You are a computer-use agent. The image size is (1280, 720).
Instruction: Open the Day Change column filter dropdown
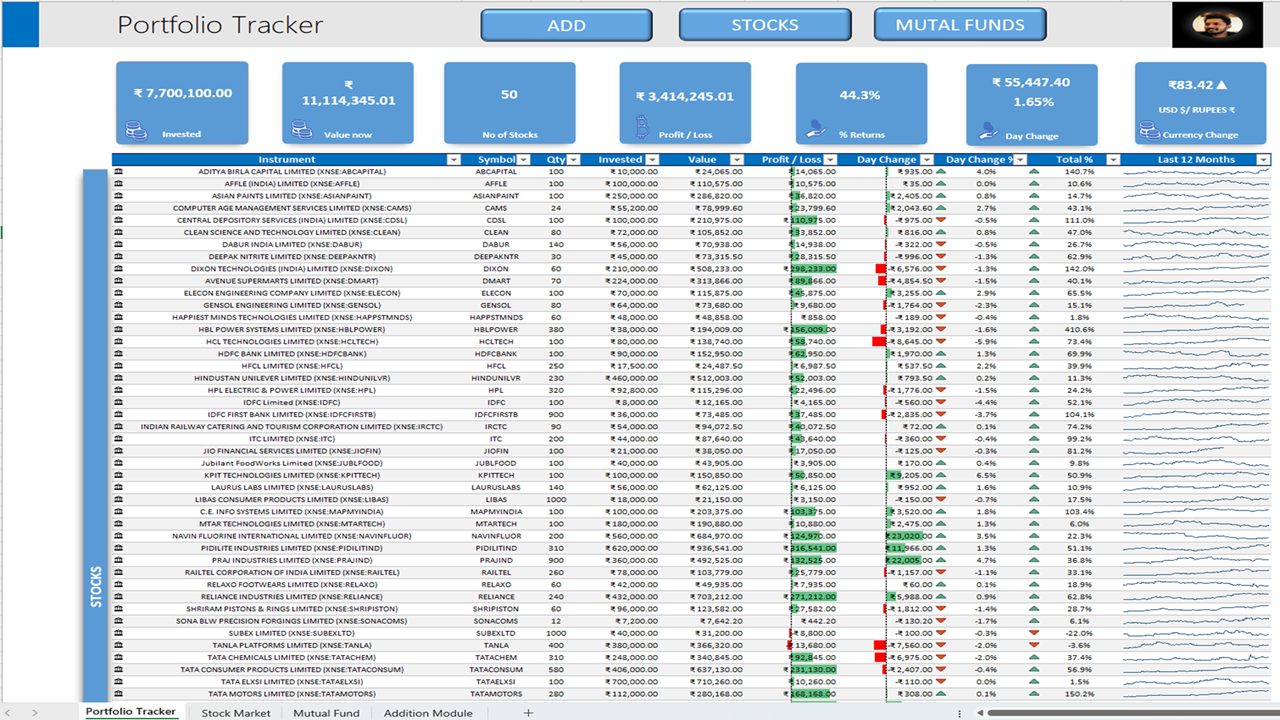pos(926,160)
